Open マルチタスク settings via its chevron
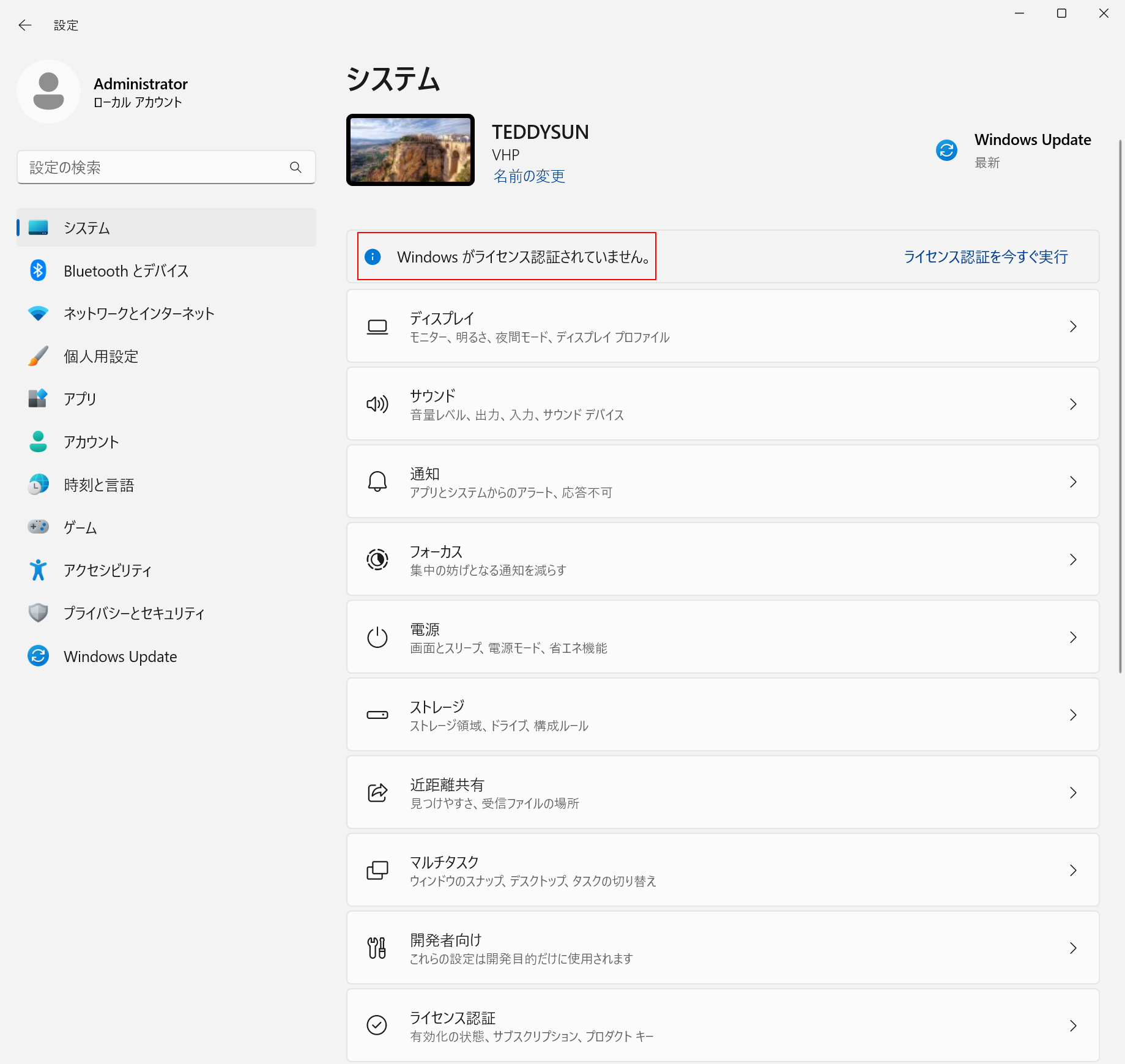This screenshot has width=1125, height=1064. tap(1074, 871)
